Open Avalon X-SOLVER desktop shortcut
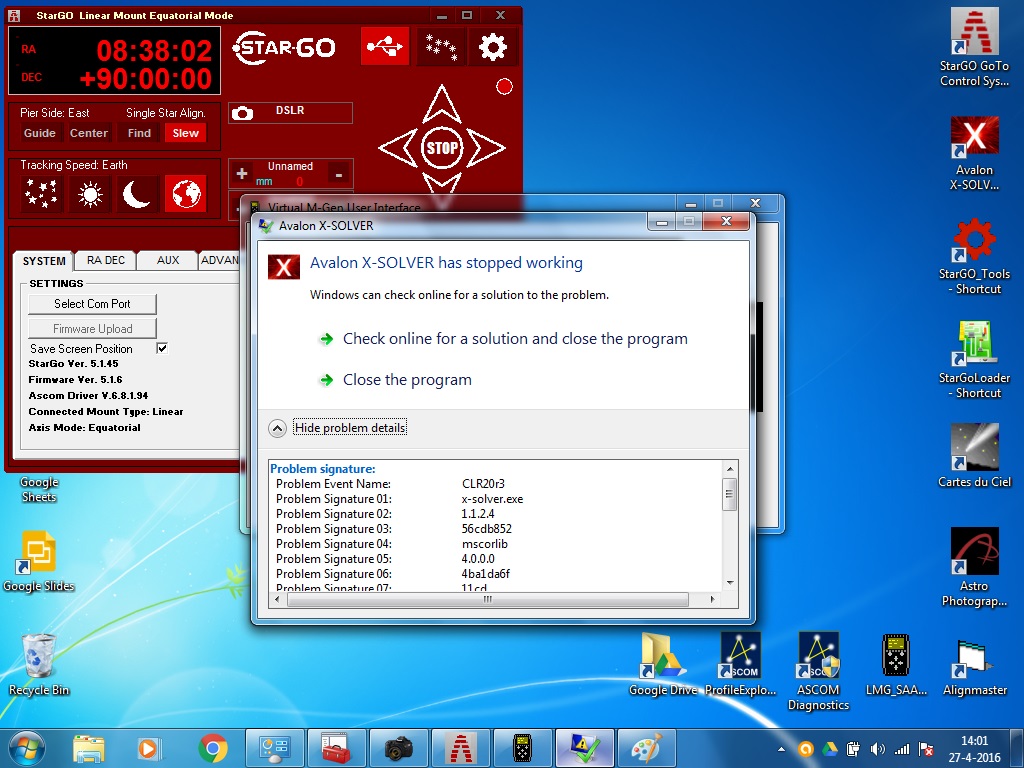Screen dimensions: 1024x768 coord(974,153)
